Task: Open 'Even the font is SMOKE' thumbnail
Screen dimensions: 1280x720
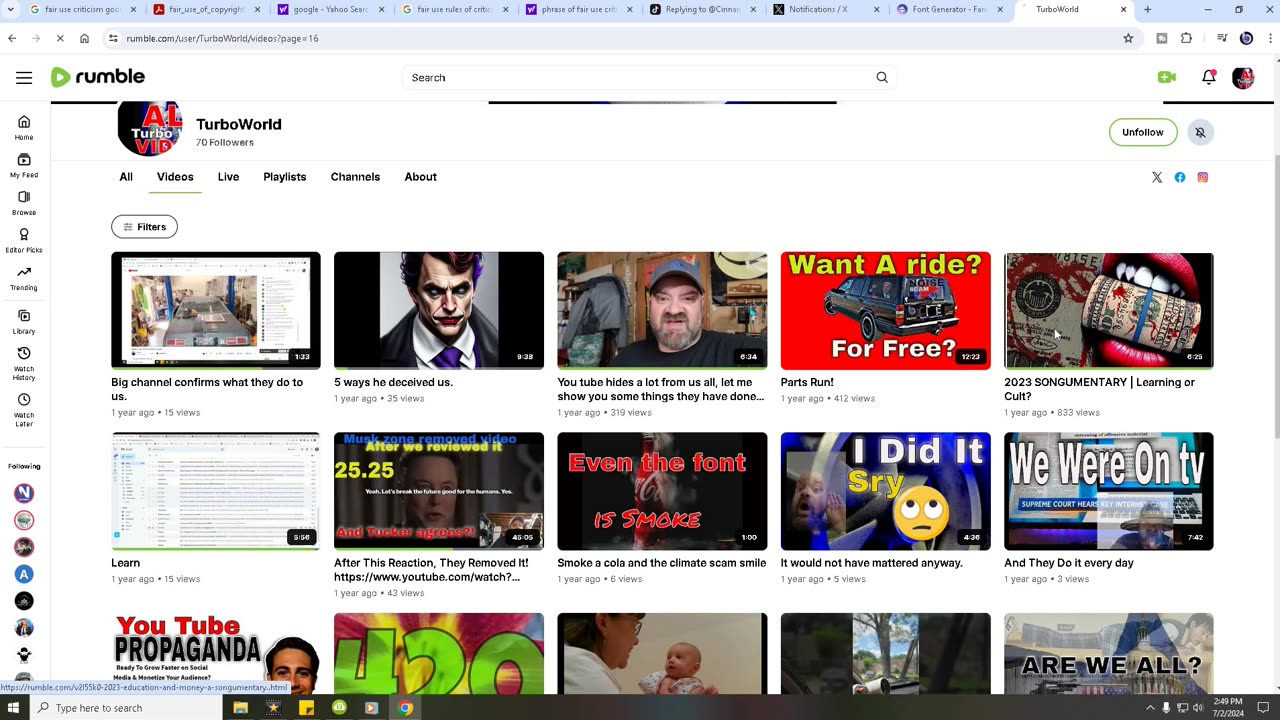Action: coord(662,491)
